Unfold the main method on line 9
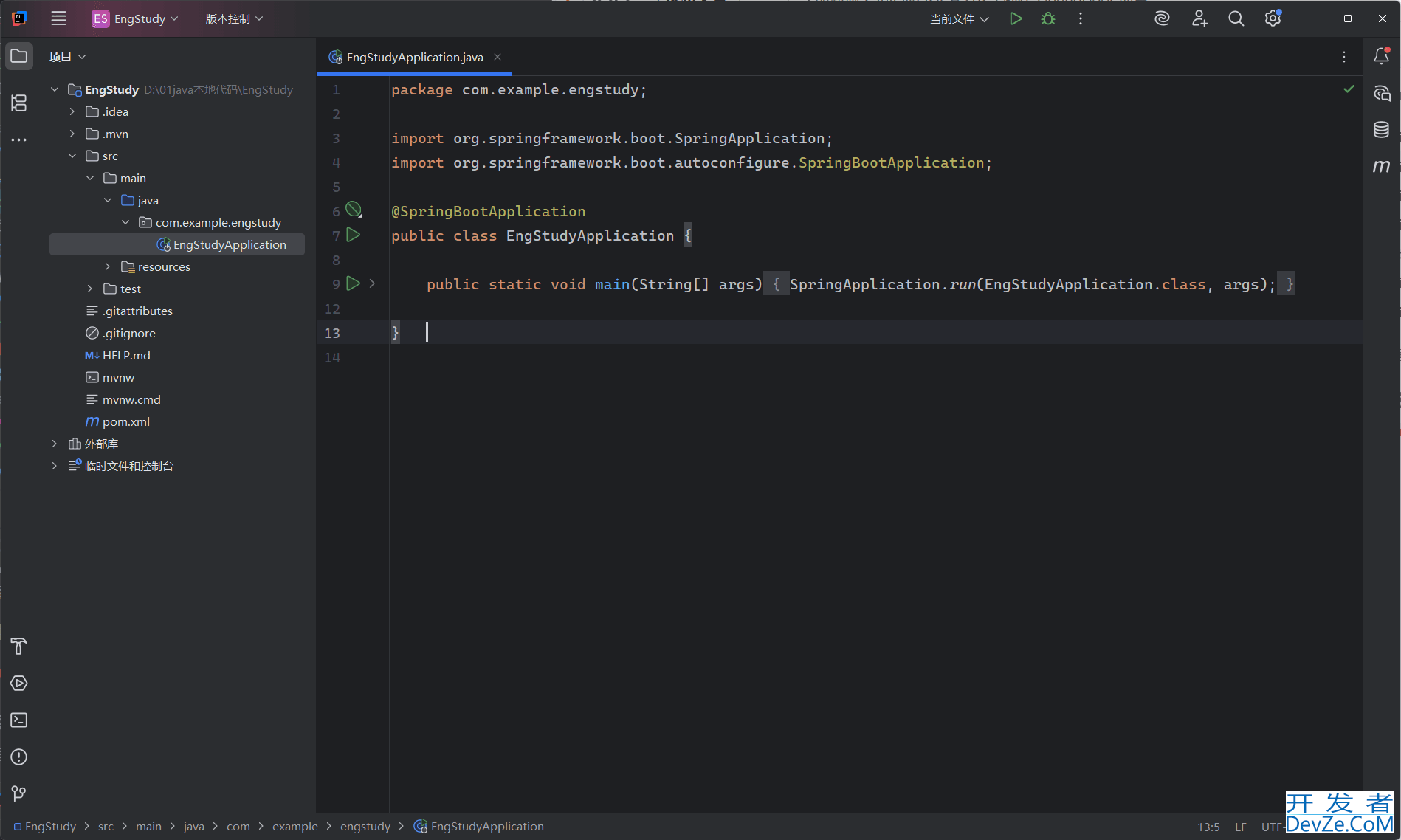This screenshot has height=840, width=1401. pyautogui.click(x=372, y=283)
